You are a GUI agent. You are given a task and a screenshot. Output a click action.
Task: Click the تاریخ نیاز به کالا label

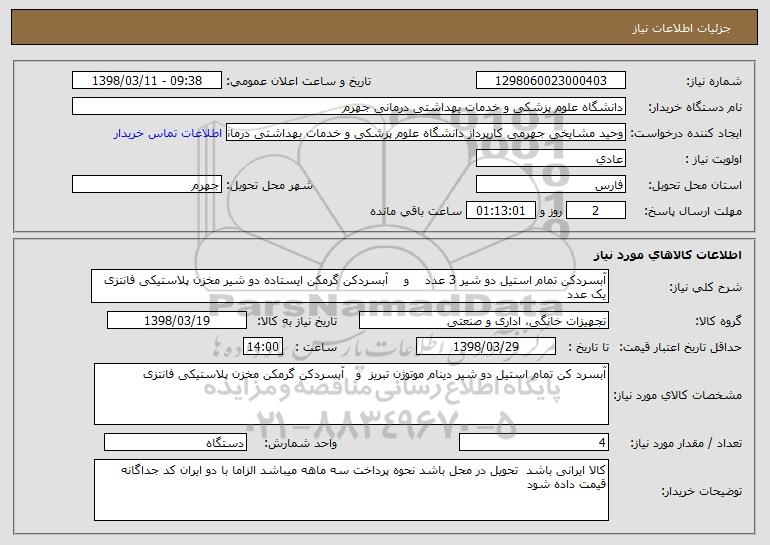[x=297, y=321]
